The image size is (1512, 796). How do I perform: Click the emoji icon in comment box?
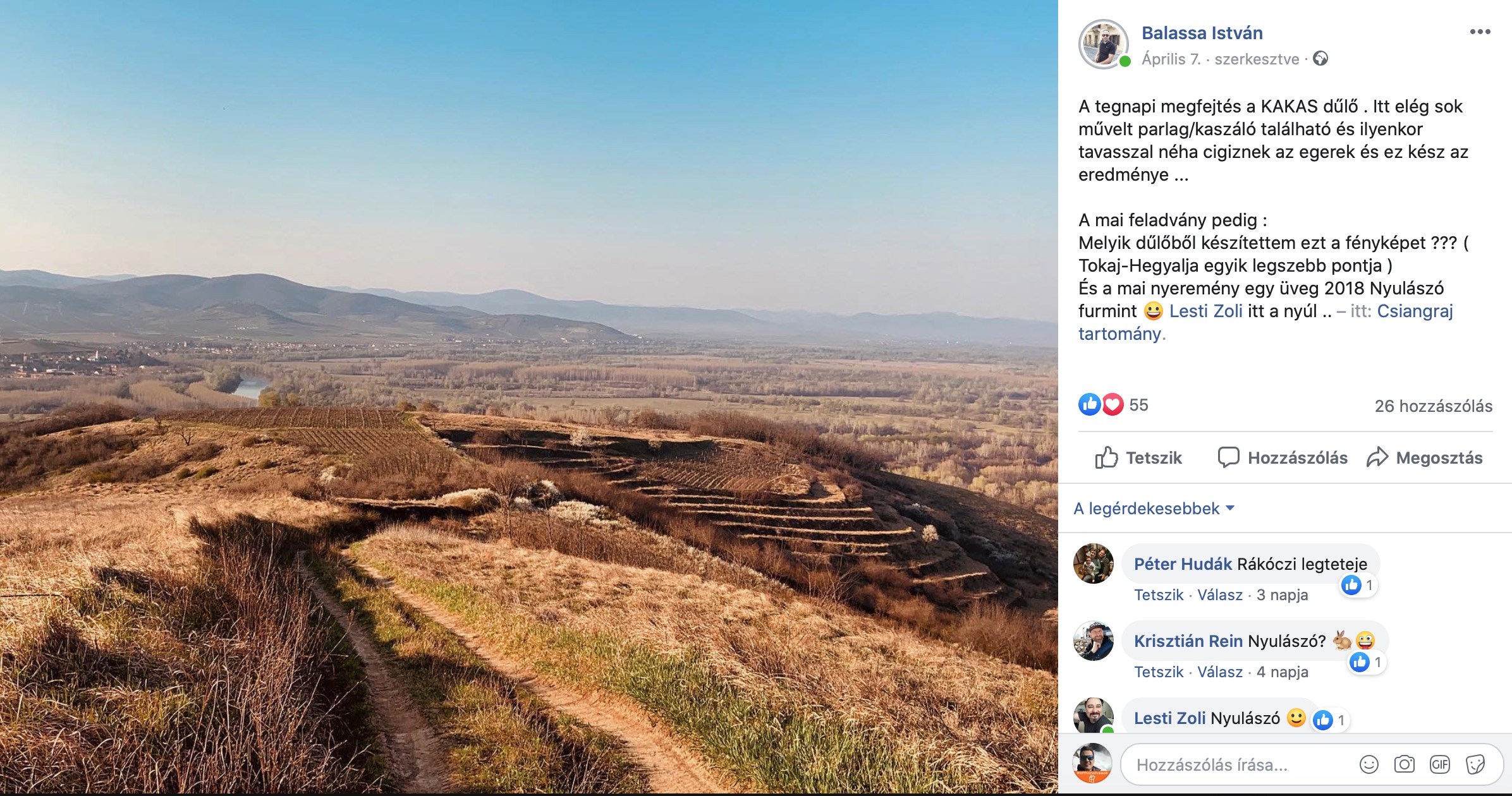[1369, 764]
